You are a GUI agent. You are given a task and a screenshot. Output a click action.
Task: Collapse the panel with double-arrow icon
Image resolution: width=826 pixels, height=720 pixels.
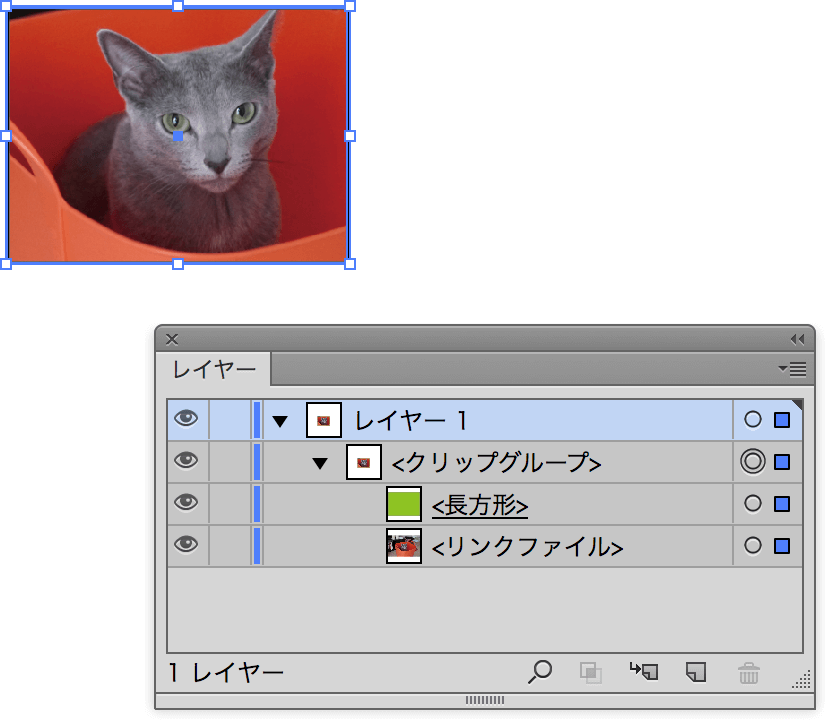(797, 339)
